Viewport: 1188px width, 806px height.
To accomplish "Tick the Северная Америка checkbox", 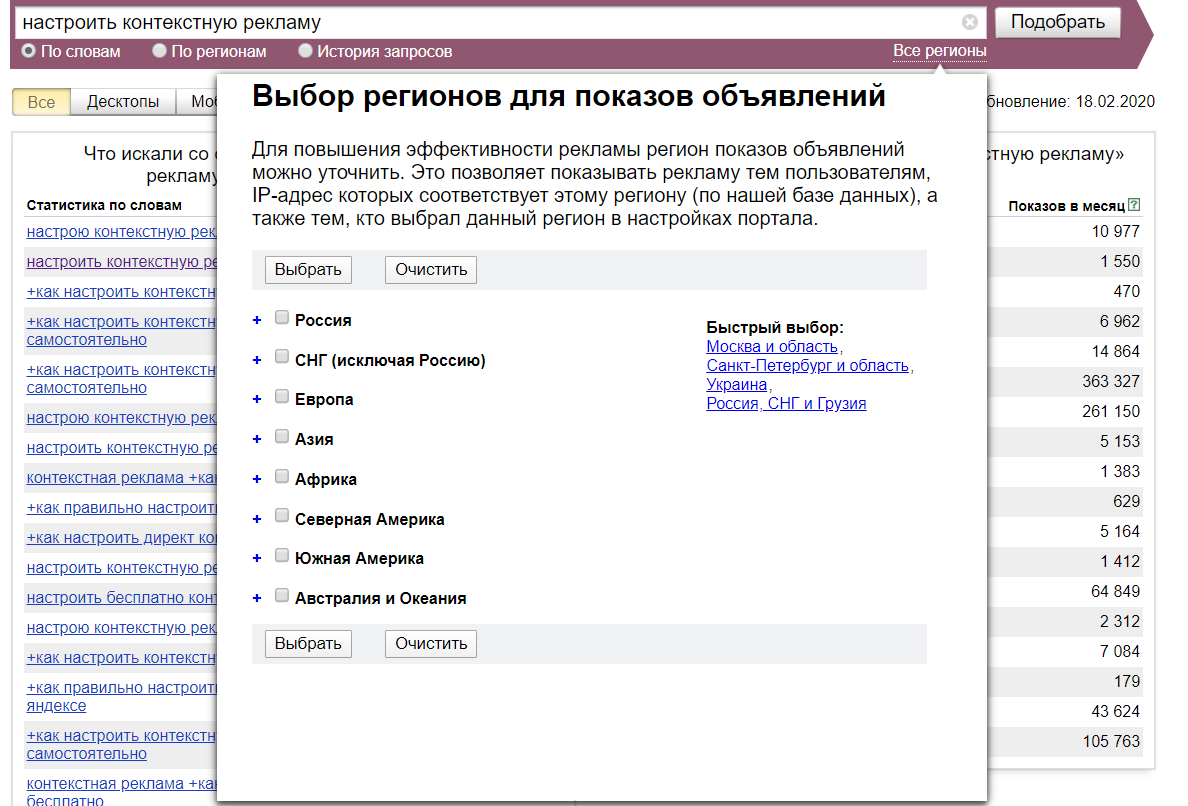I will [282, 516].
